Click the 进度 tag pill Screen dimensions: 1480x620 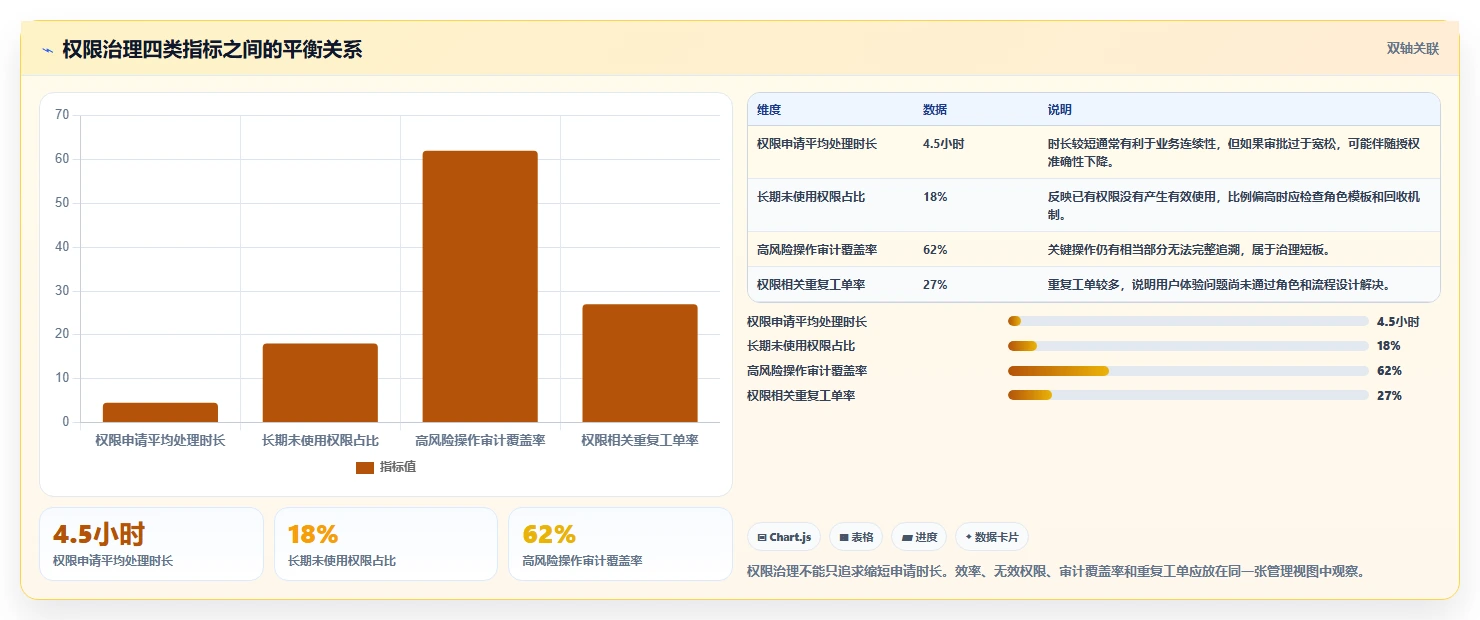pos(919,537)
